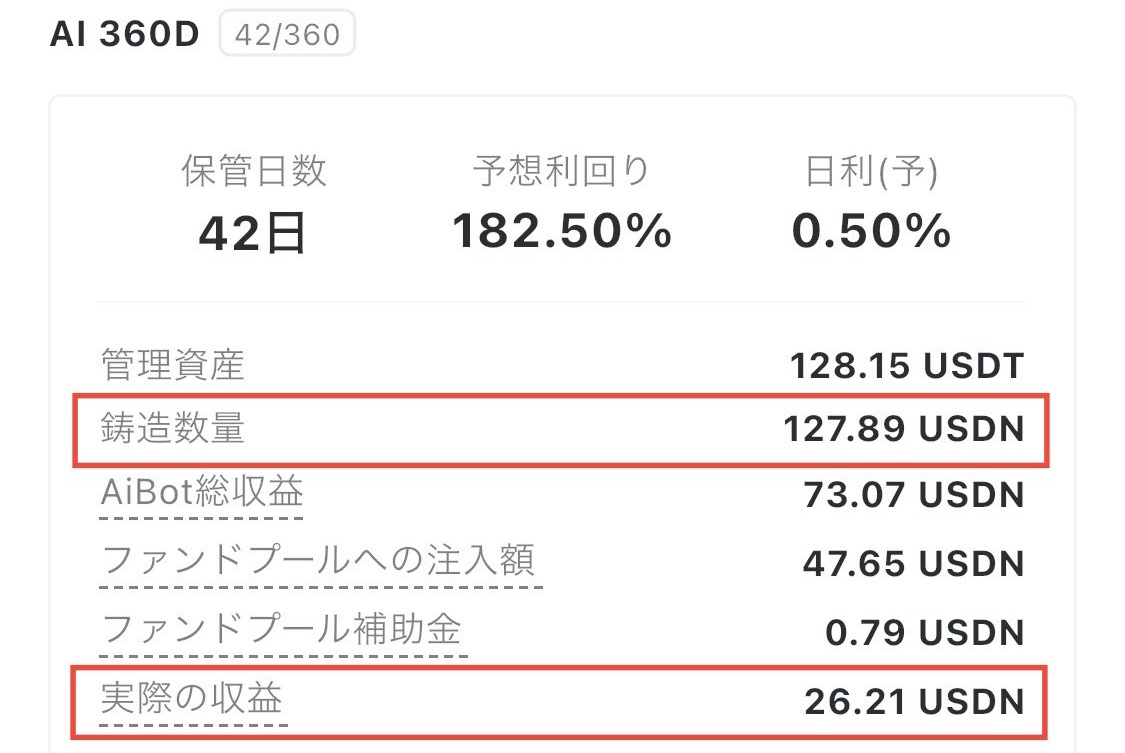Click the 42日 storage days value
The image size is (1125, 753).
tap(253, 233)
